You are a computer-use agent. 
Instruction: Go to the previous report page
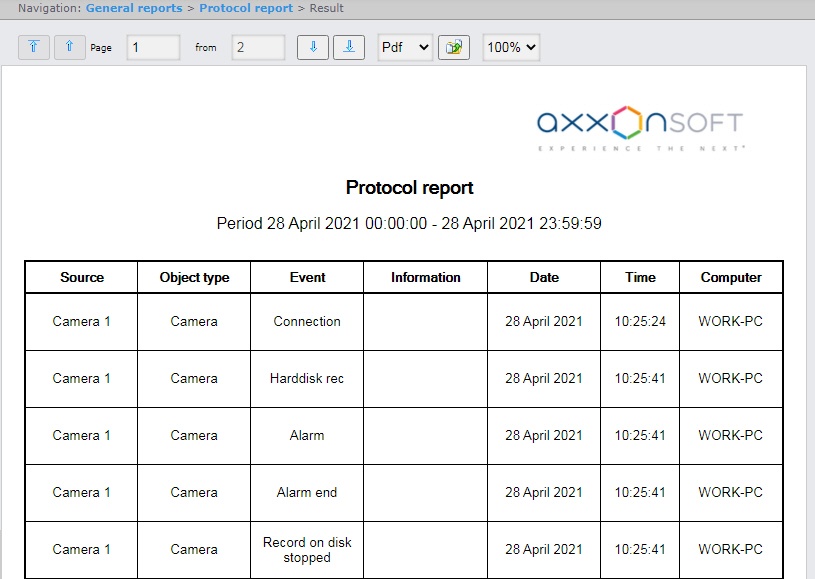tap(70, 47)
